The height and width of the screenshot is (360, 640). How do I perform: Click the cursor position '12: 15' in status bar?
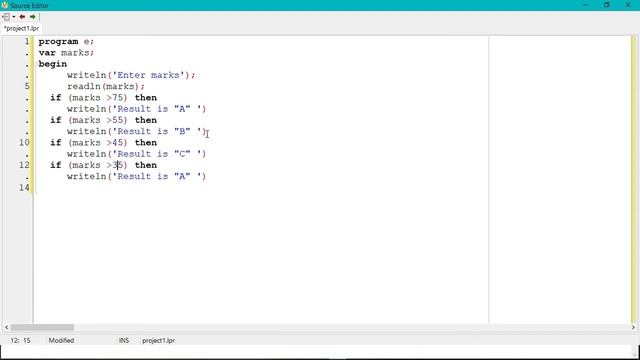[x=20, y=340]
